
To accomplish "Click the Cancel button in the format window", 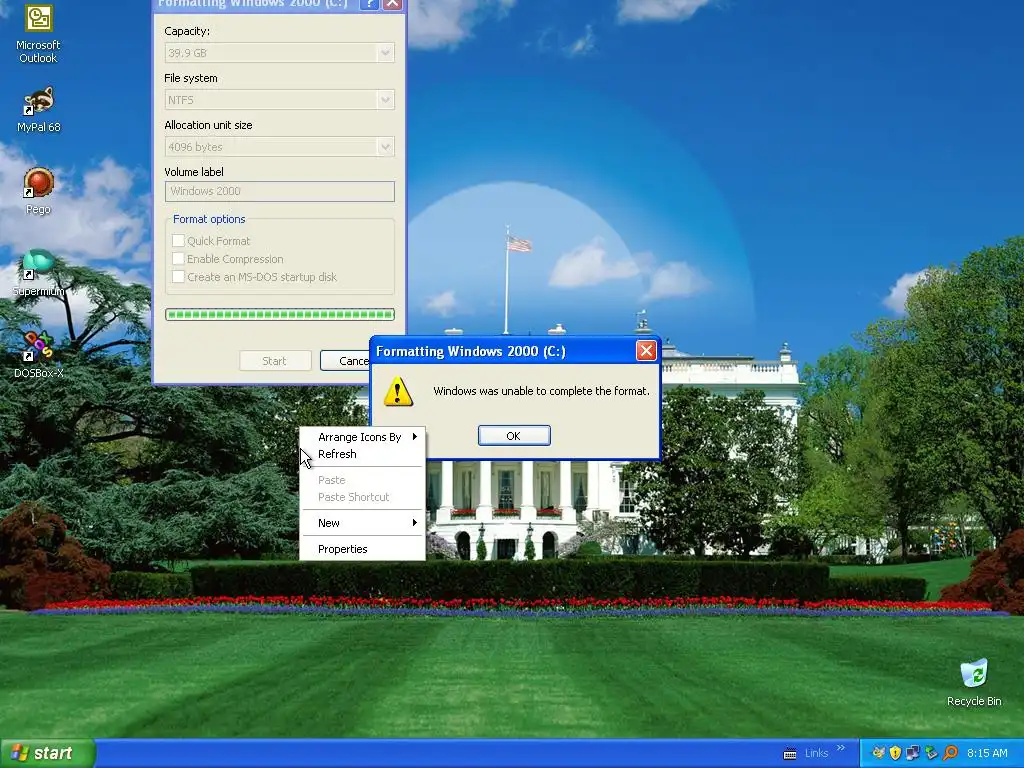I will point(345,361).
